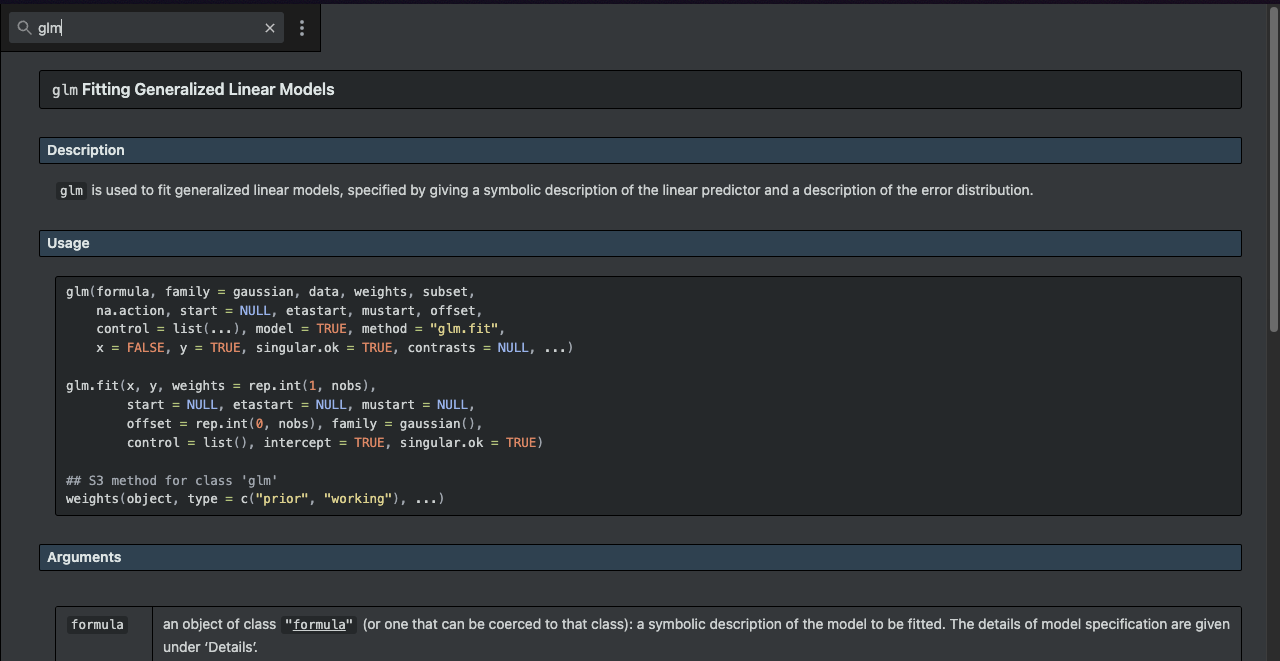Click the weights(object, type) usage line

[254, 498]
